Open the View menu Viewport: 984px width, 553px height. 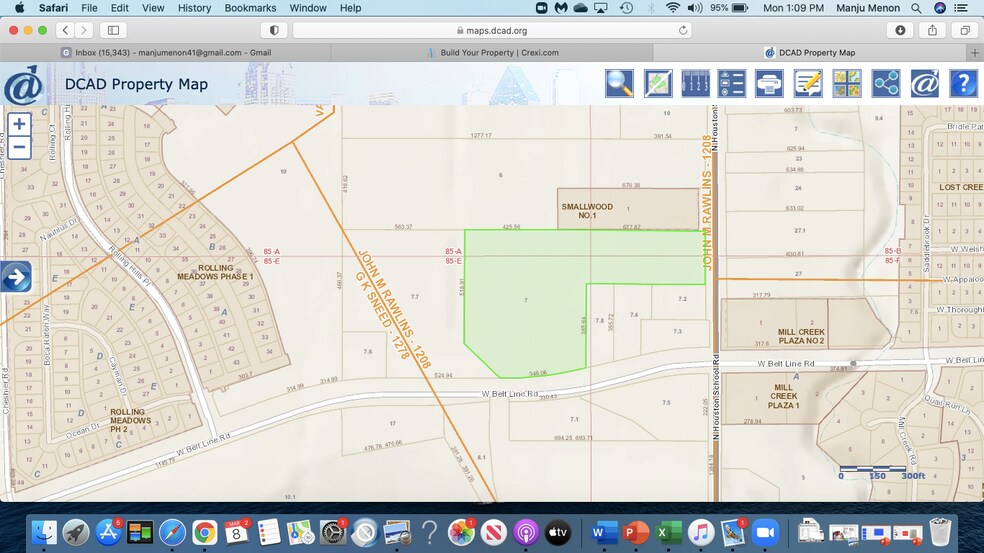pos(152,8)
